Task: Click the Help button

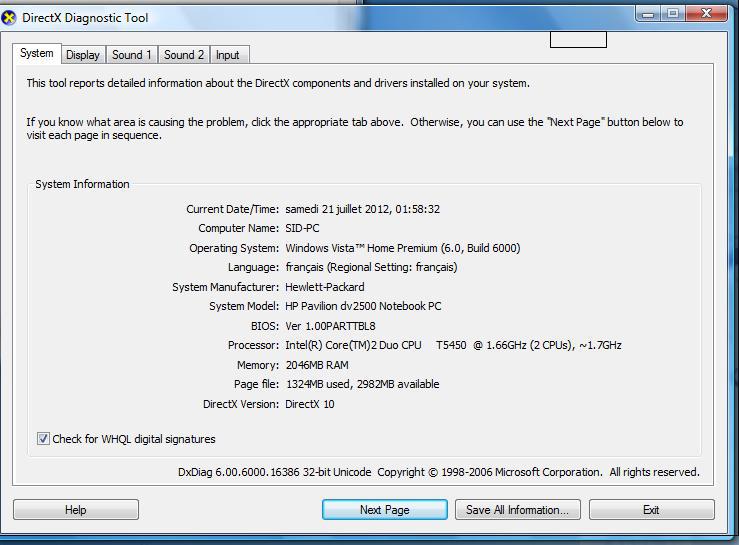Action: click(76, 510)
